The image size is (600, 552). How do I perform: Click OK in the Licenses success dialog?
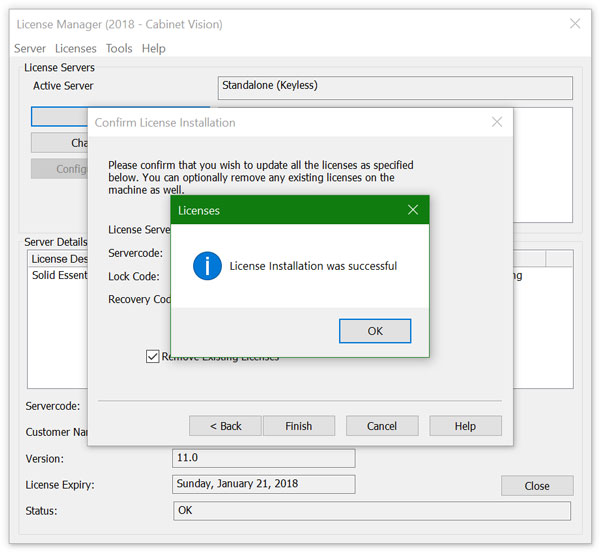click(375, 331)
